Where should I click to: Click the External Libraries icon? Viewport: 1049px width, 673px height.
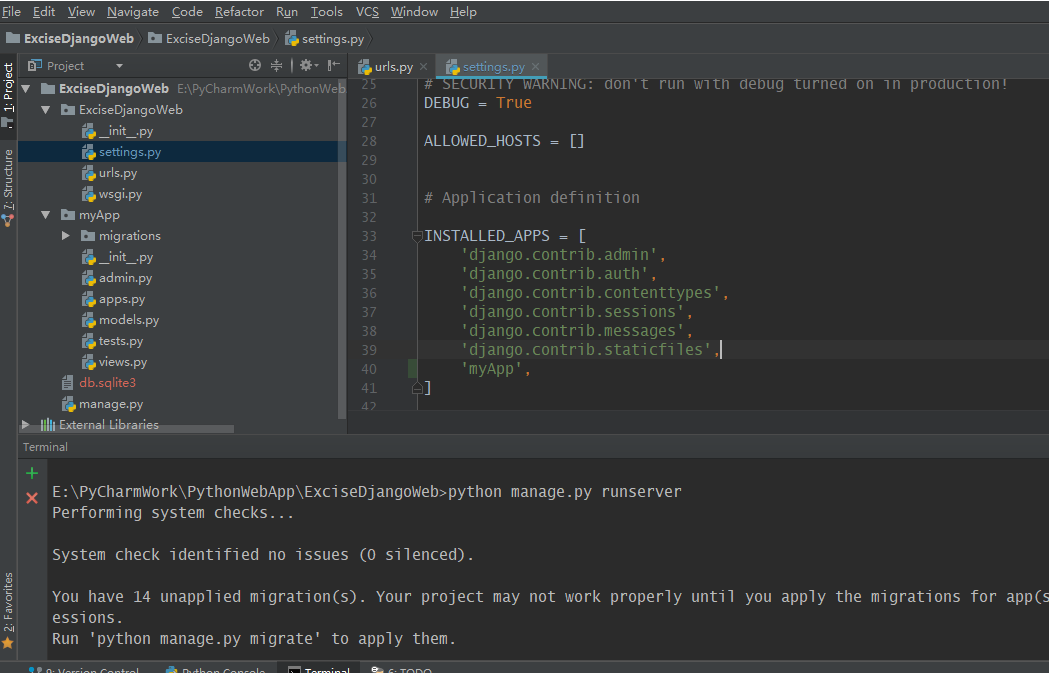pyautogui.click(x=47, y=425)
